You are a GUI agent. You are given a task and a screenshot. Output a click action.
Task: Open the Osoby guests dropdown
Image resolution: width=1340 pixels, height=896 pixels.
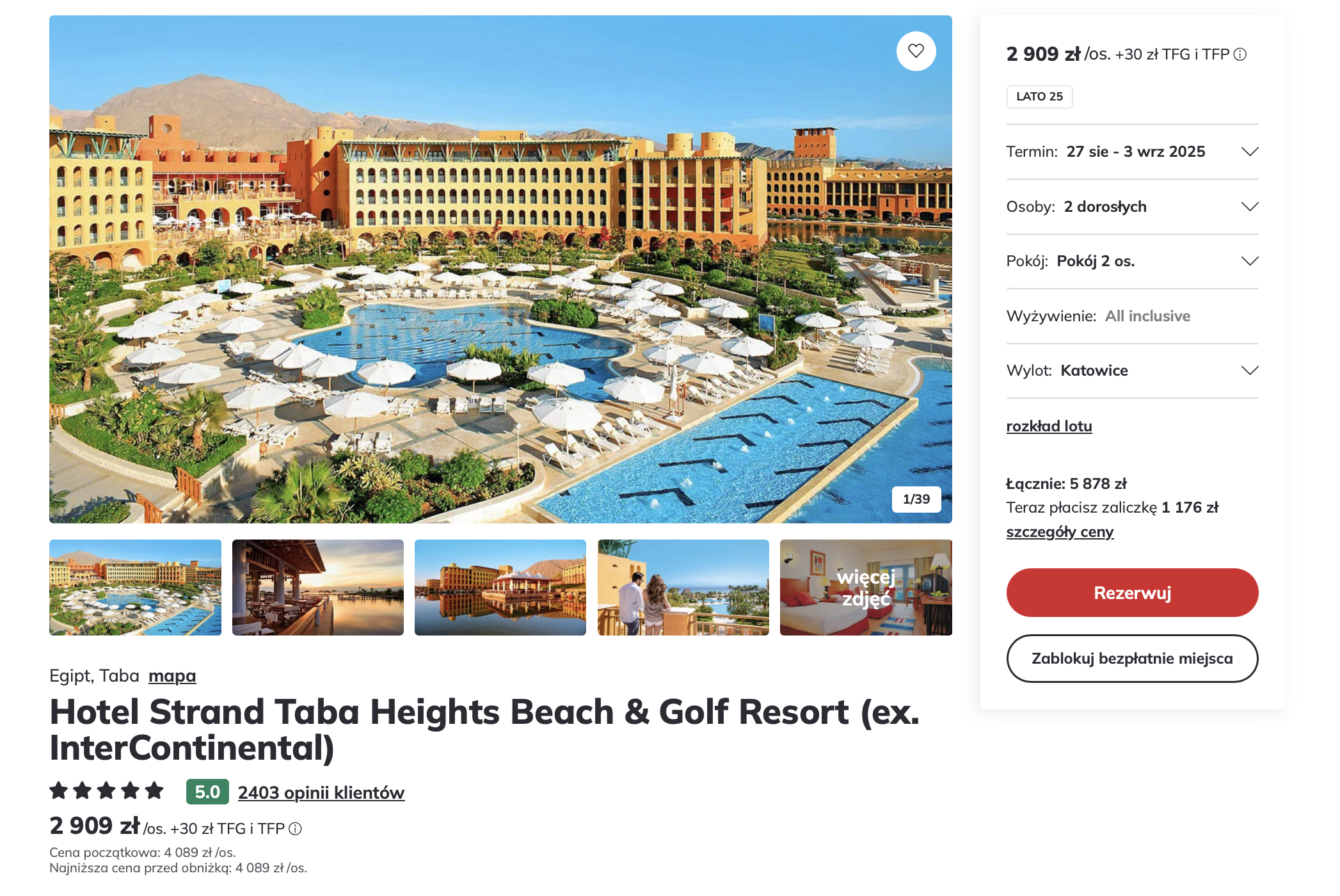pos(1249,207)
